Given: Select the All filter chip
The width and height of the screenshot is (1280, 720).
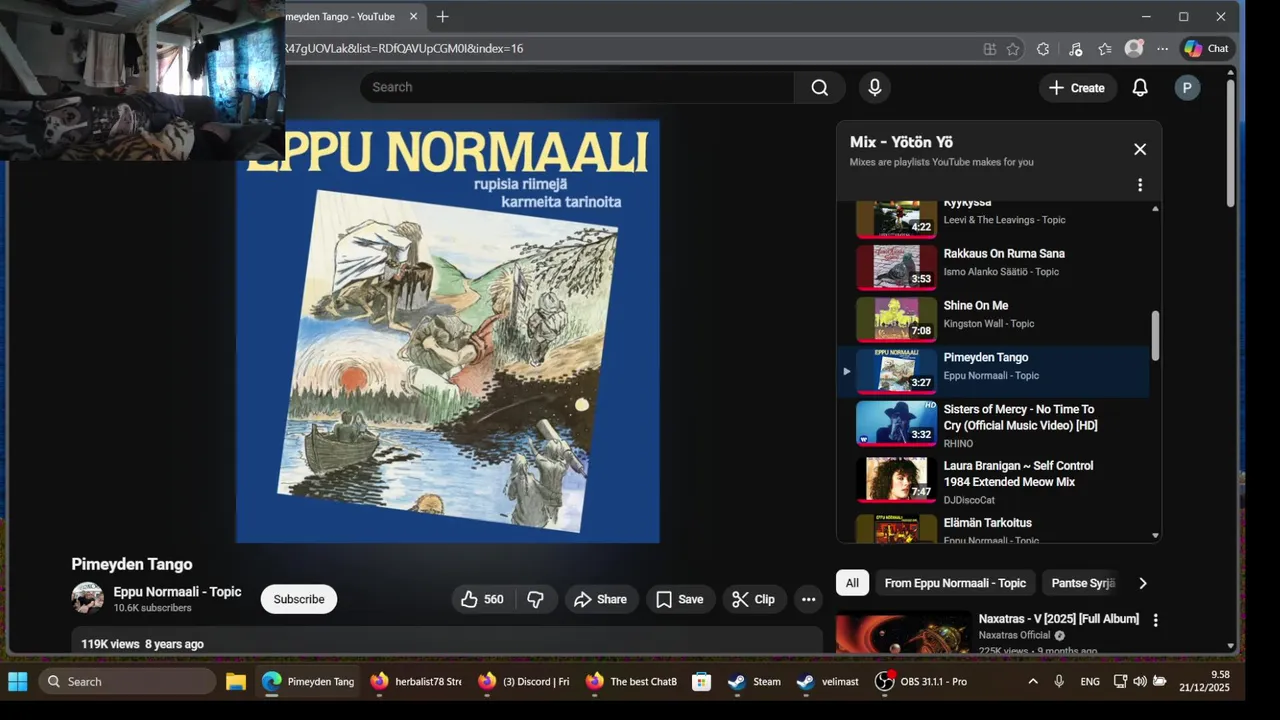Looking at the screenshot, I should click(852, 583).
